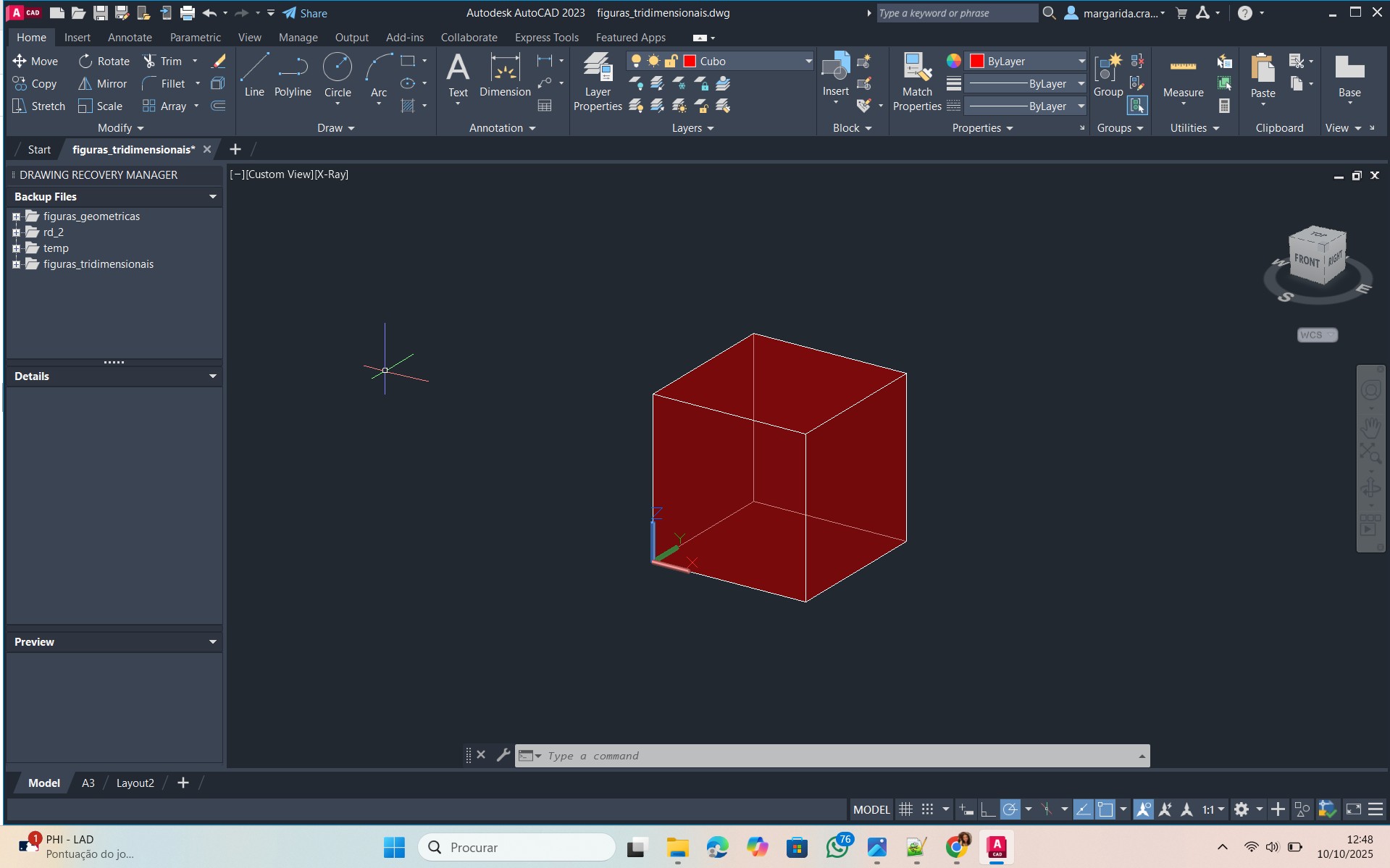Click the WCS coordinate system button
1390x868 pixels.
[1316, 335]
